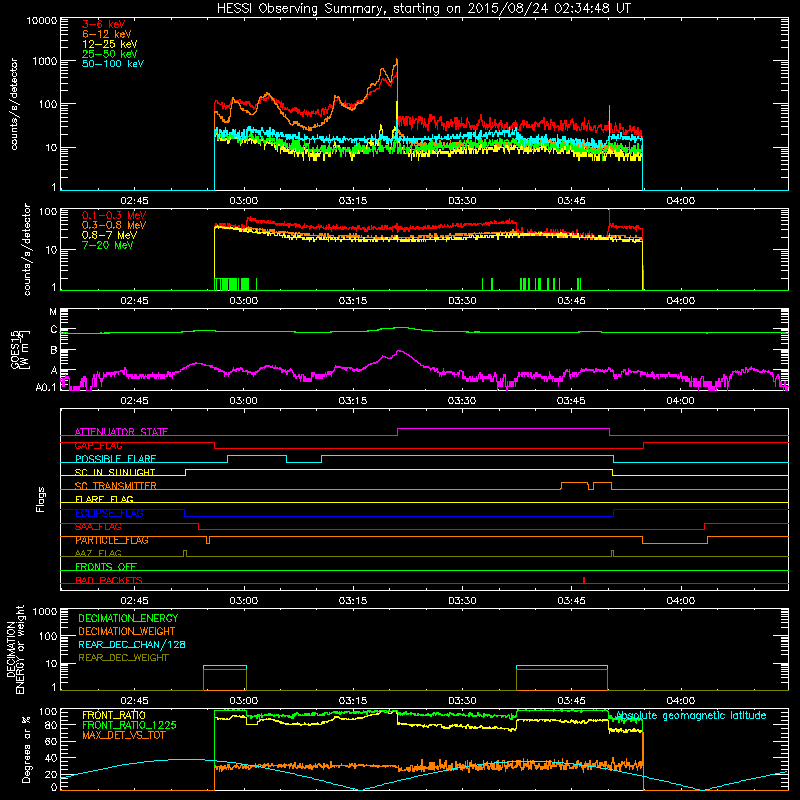Click the A0.1 label on GOES axis
Screen dimensions: 800x800
[x=46, y=387]
